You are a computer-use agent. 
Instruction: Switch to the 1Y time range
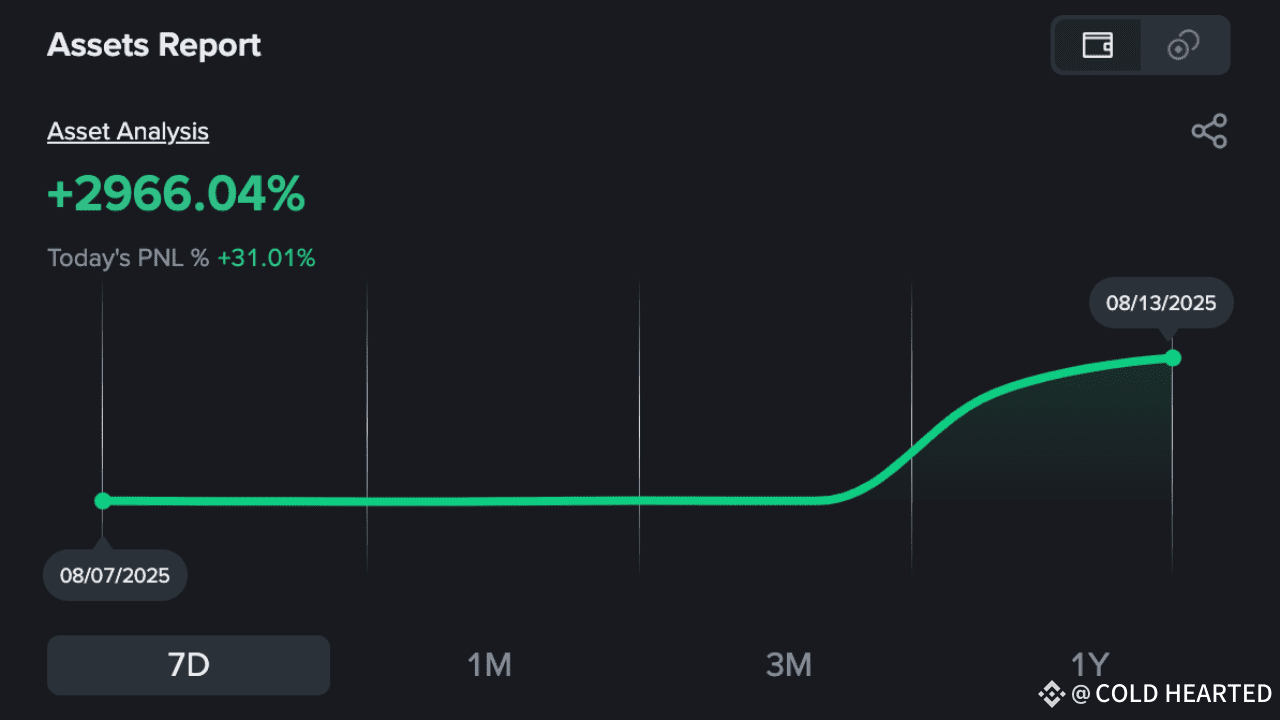(1090, 665)
